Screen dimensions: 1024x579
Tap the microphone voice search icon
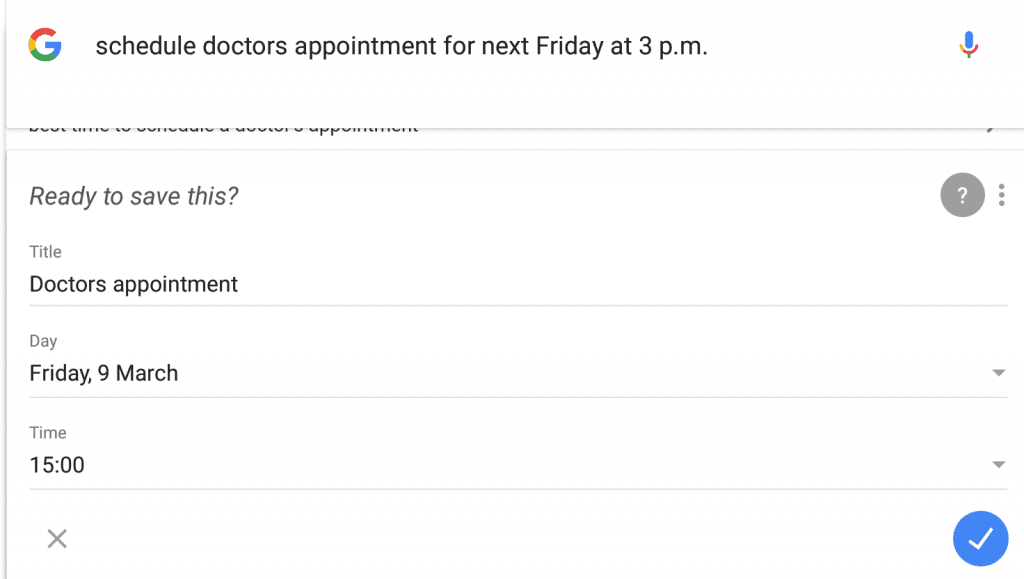[967, 46]
